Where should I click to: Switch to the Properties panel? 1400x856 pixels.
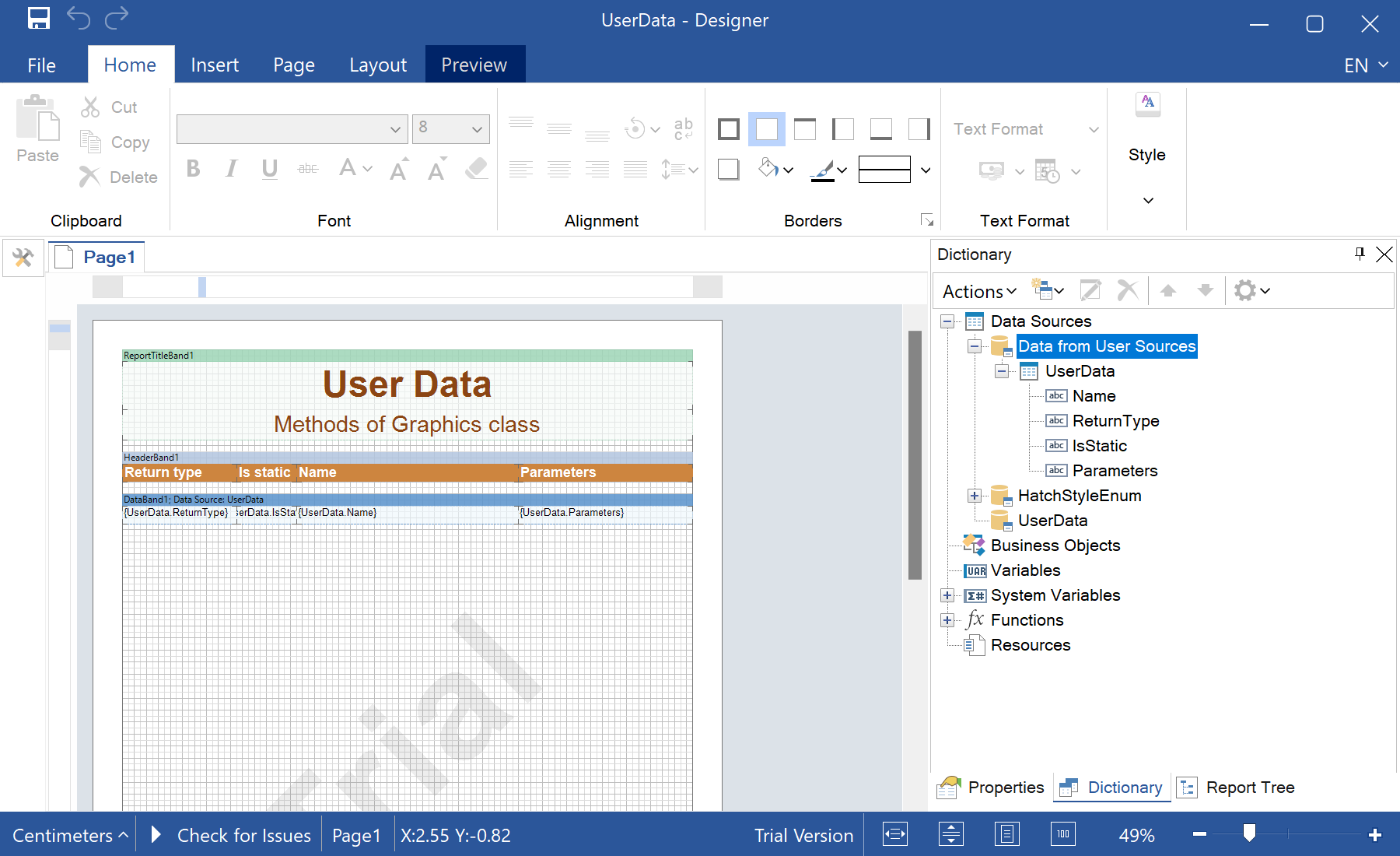pos(991,788)
